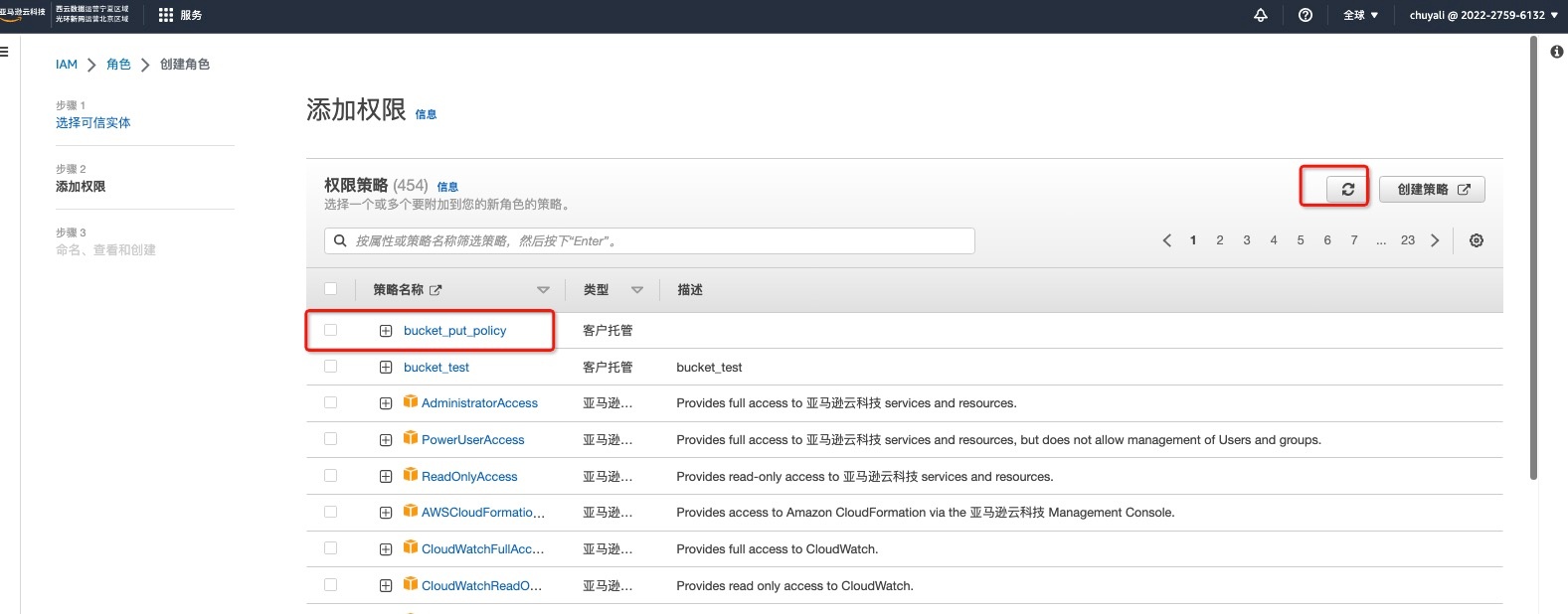Open the services grid menu
Screen dimensions: 1568x614
click(180, 15)
